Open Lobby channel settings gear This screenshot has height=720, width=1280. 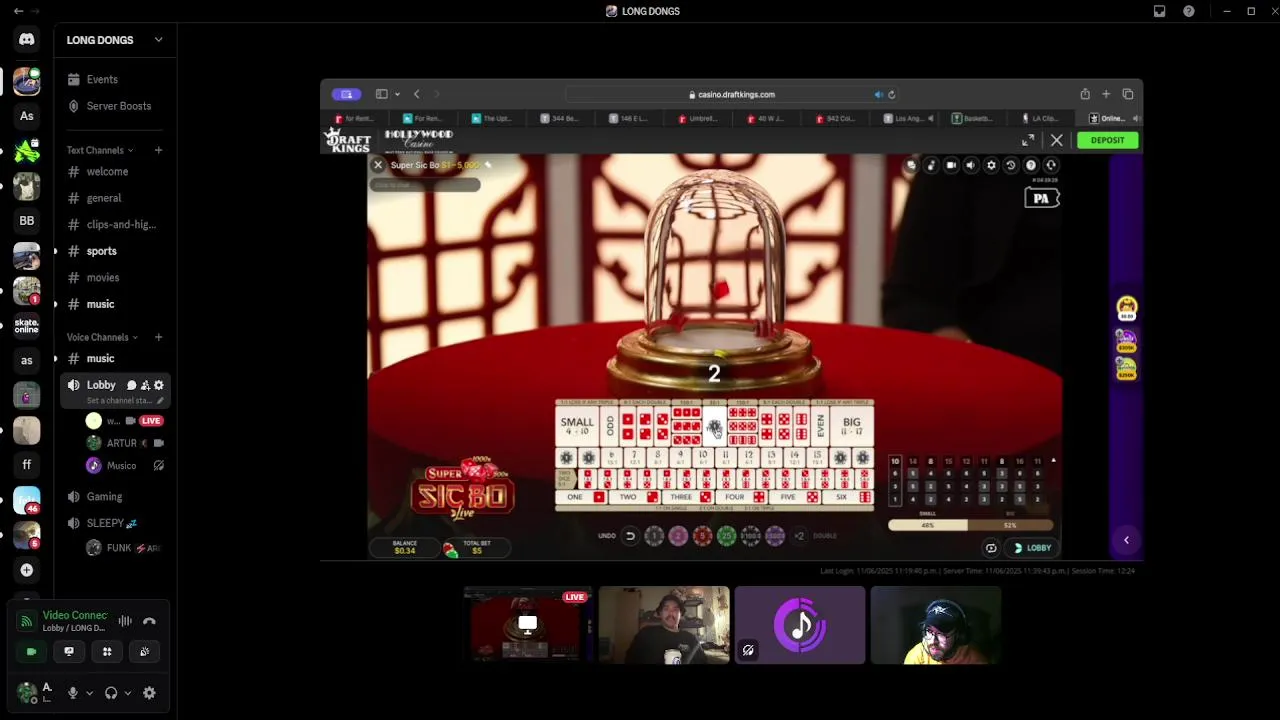pos(158,385)
